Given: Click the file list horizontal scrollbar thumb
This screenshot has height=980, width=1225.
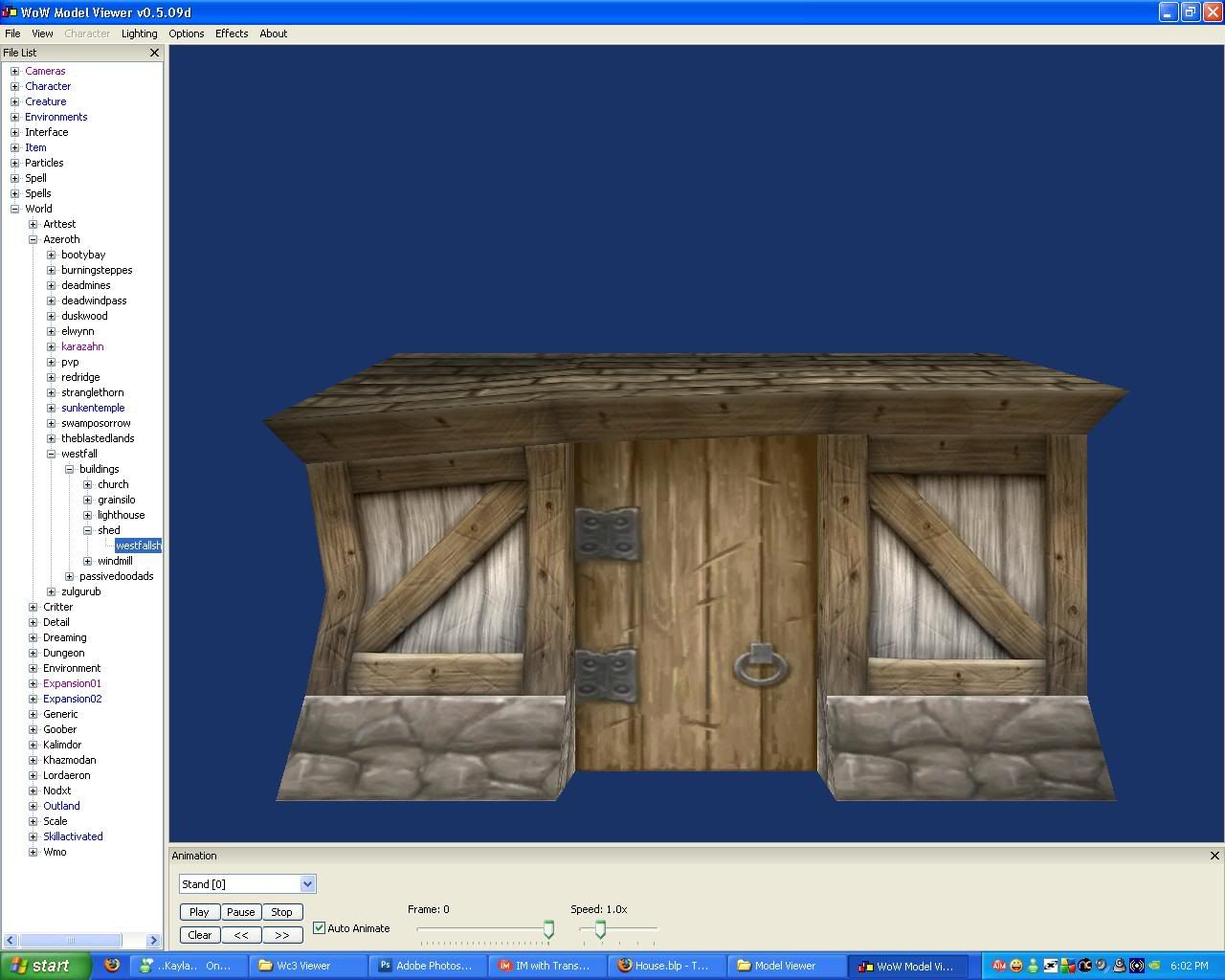Looking at the screenshot, I should click(x=70, y=941).
